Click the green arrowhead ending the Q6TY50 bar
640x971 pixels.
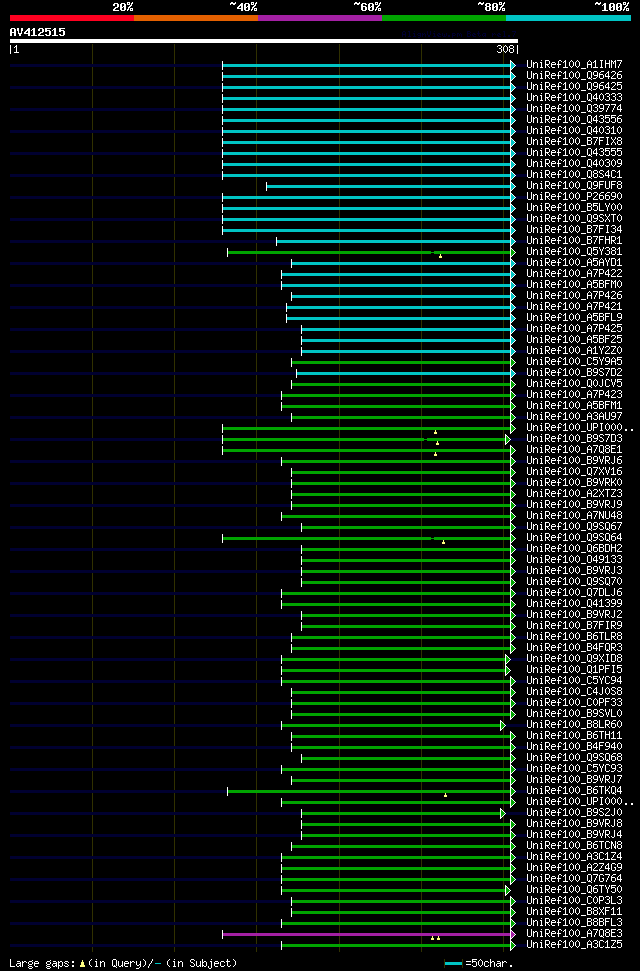(508, 890)
